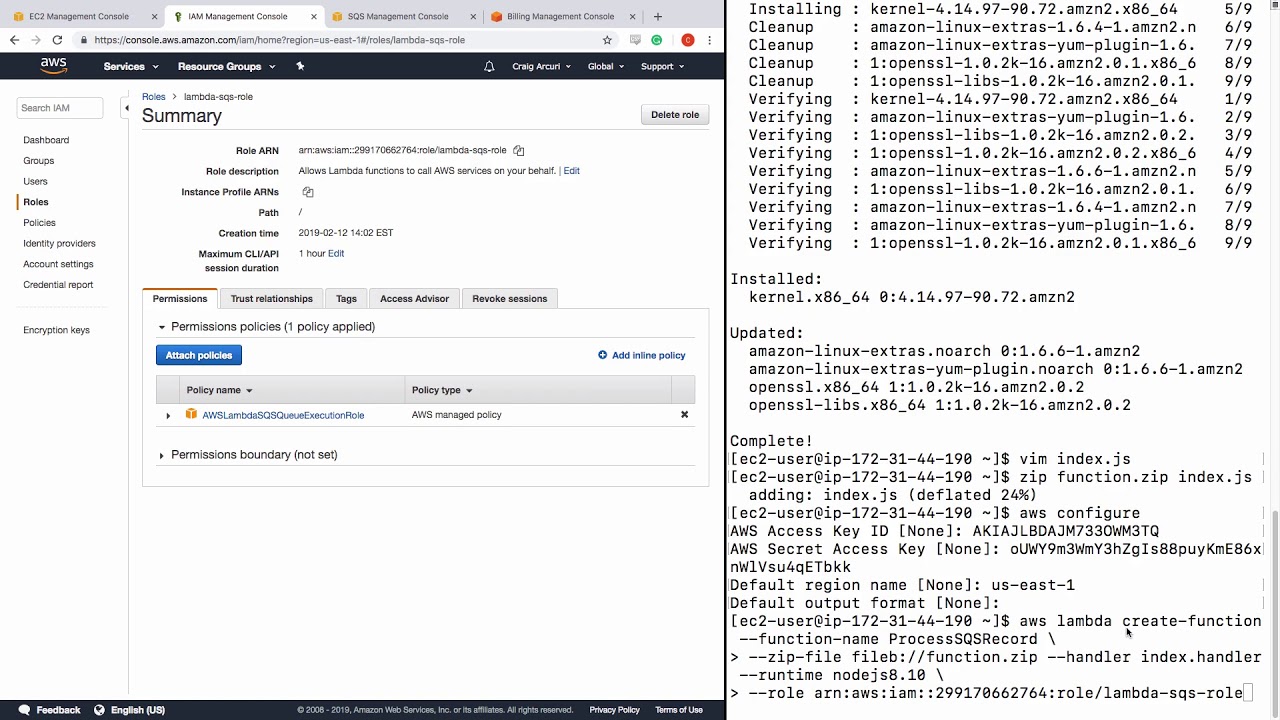Close the EC2 Management Console tab

pos(154,16)
